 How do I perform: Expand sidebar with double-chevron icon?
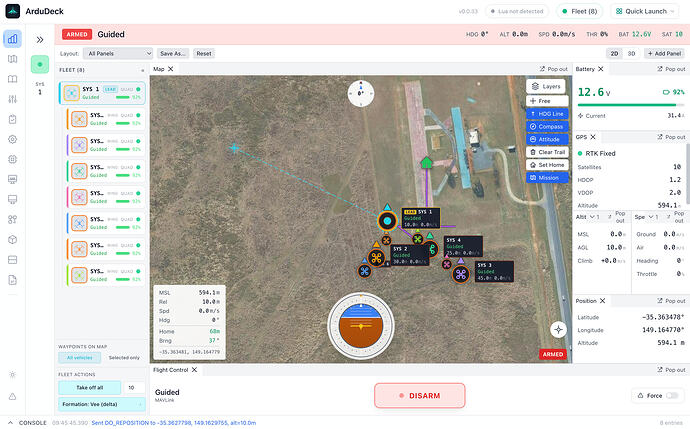pos(40,40)
